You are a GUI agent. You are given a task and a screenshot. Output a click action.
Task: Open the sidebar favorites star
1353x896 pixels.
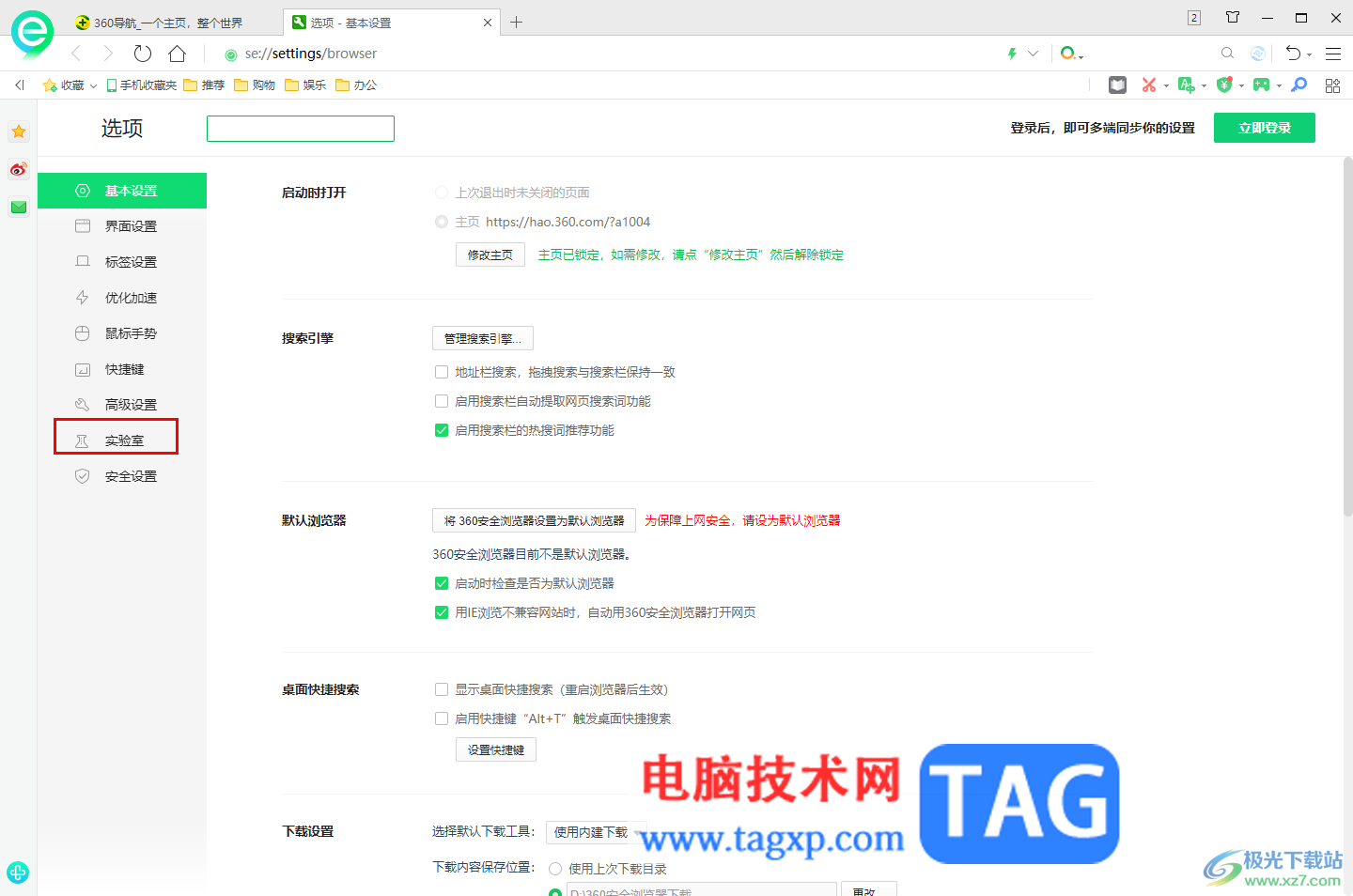pos(19,131)
